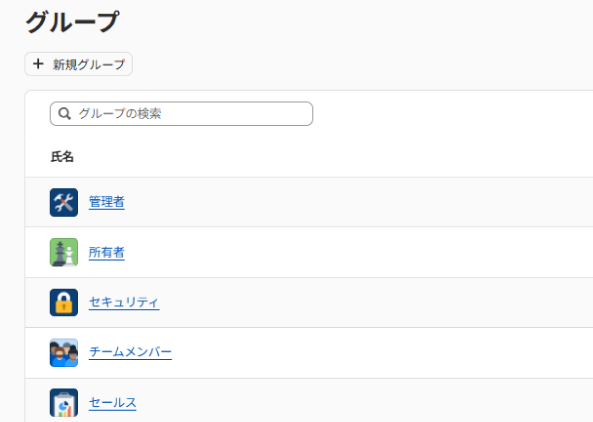Click the plus icon beside 新規グループ
The width and height of the screenshot is (593, 422).
pos(38,64)
